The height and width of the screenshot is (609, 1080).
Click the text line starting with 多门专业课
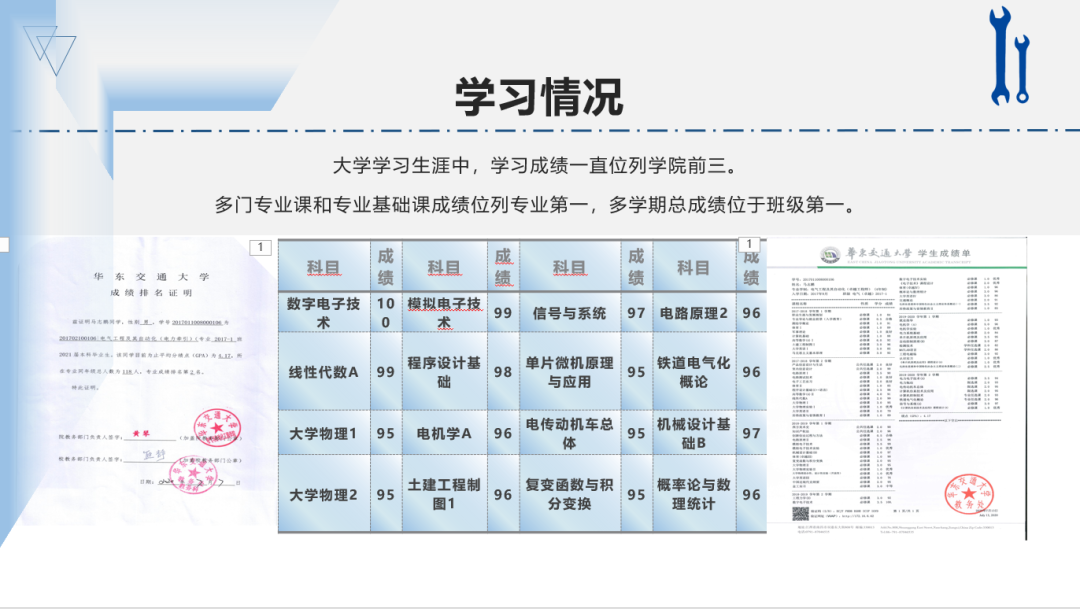(x=539, y=205)
